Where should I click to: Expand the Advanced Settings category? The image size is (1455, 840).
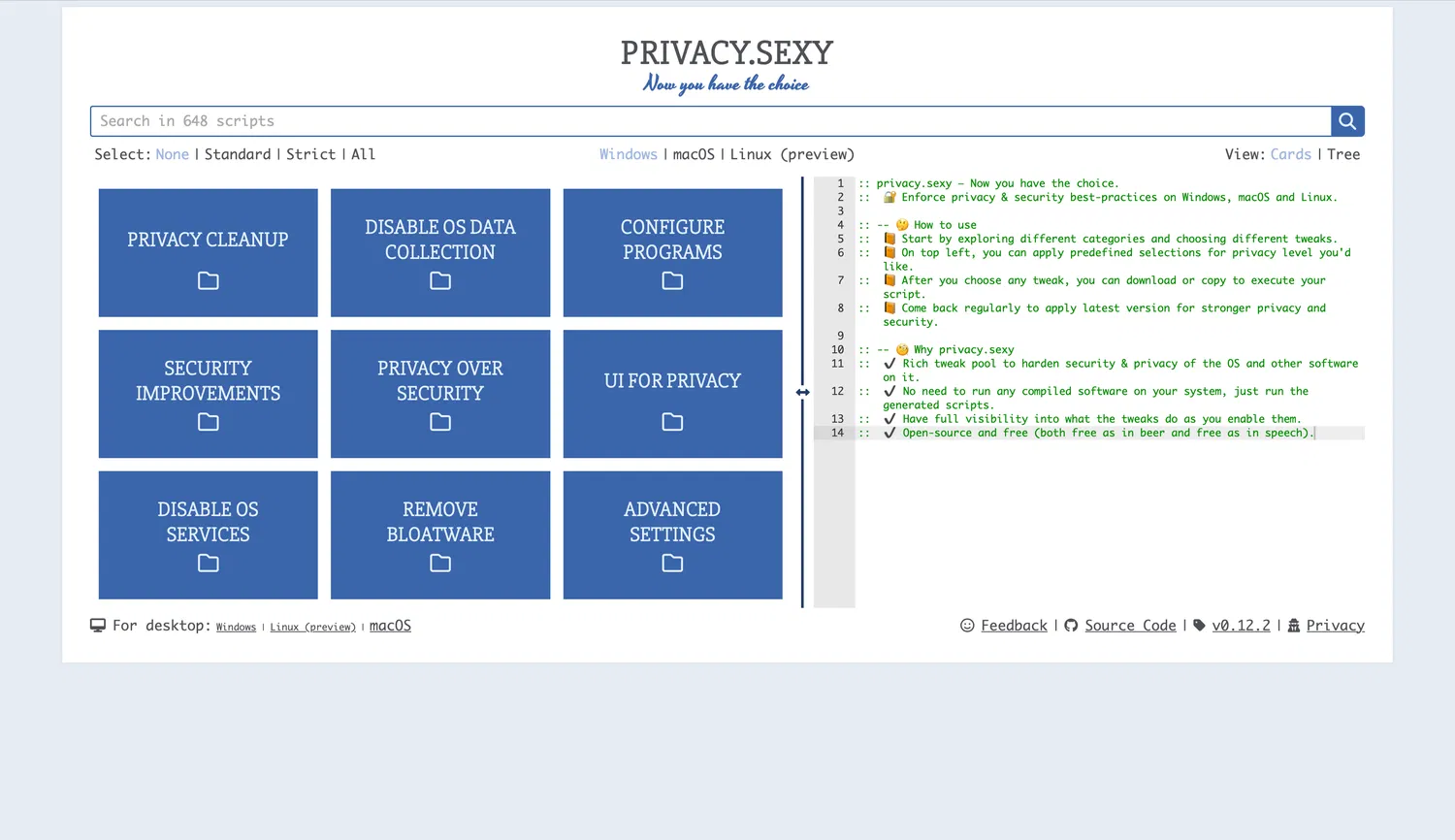click(x=672, y=535)
